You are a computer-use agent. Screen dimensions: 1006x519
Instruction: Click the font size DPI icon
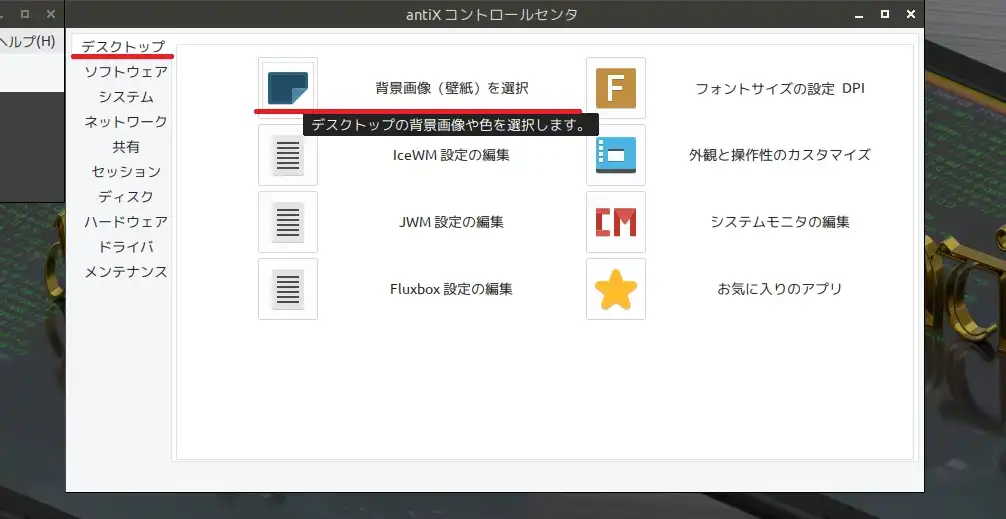coord(616,88)
